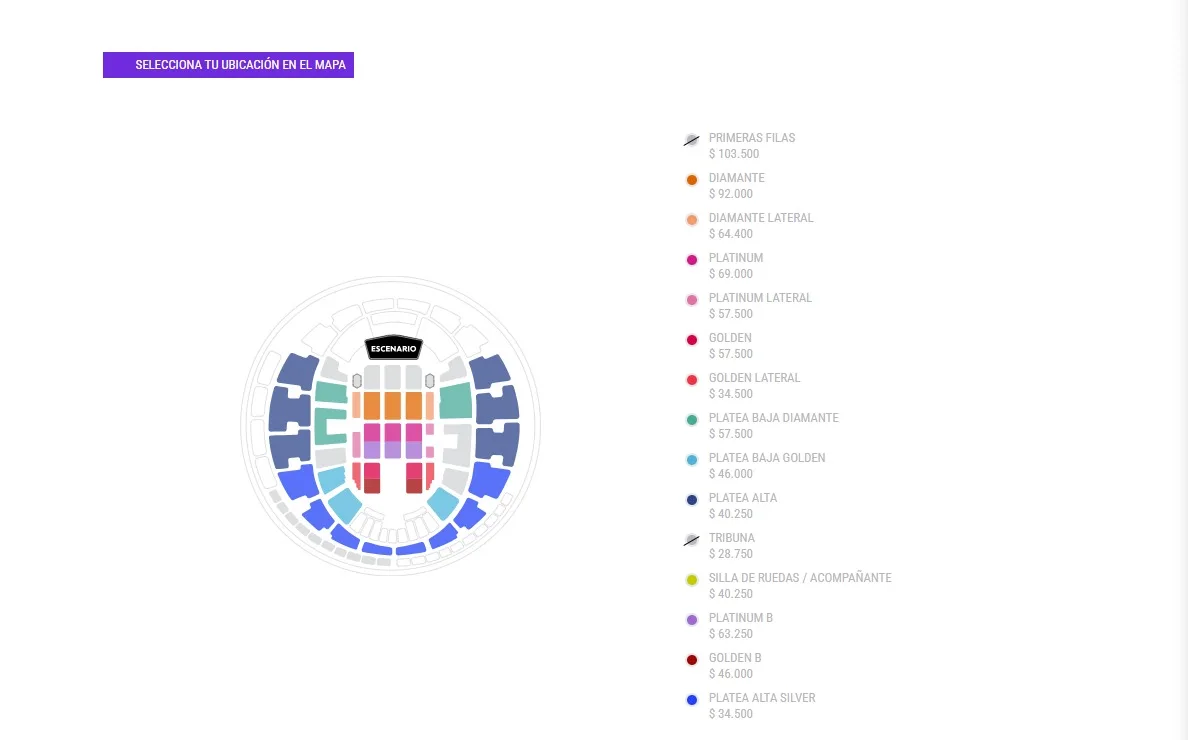Click the GOLDEN legend label
This screenshot has height=740, width=1188.
coord(730,338)
